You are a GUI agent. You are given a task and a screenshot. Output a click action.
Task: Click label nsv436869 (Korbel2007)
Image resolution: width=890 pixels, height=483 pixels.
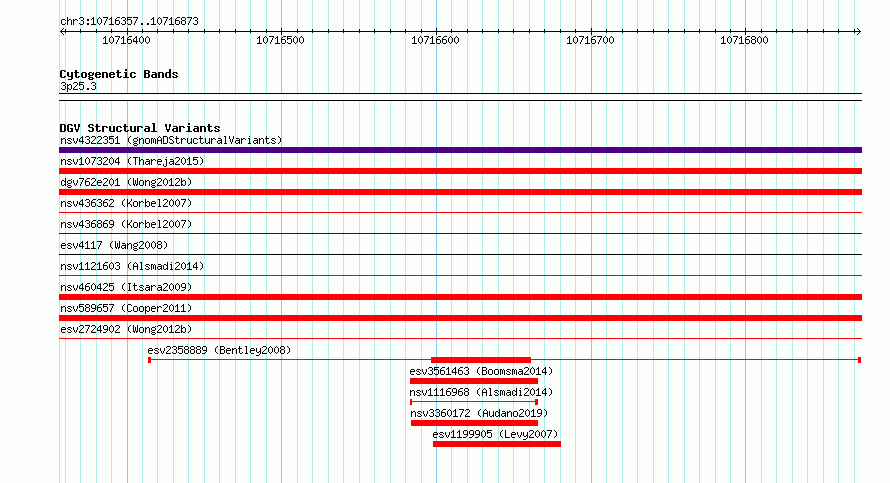(126, 224)
